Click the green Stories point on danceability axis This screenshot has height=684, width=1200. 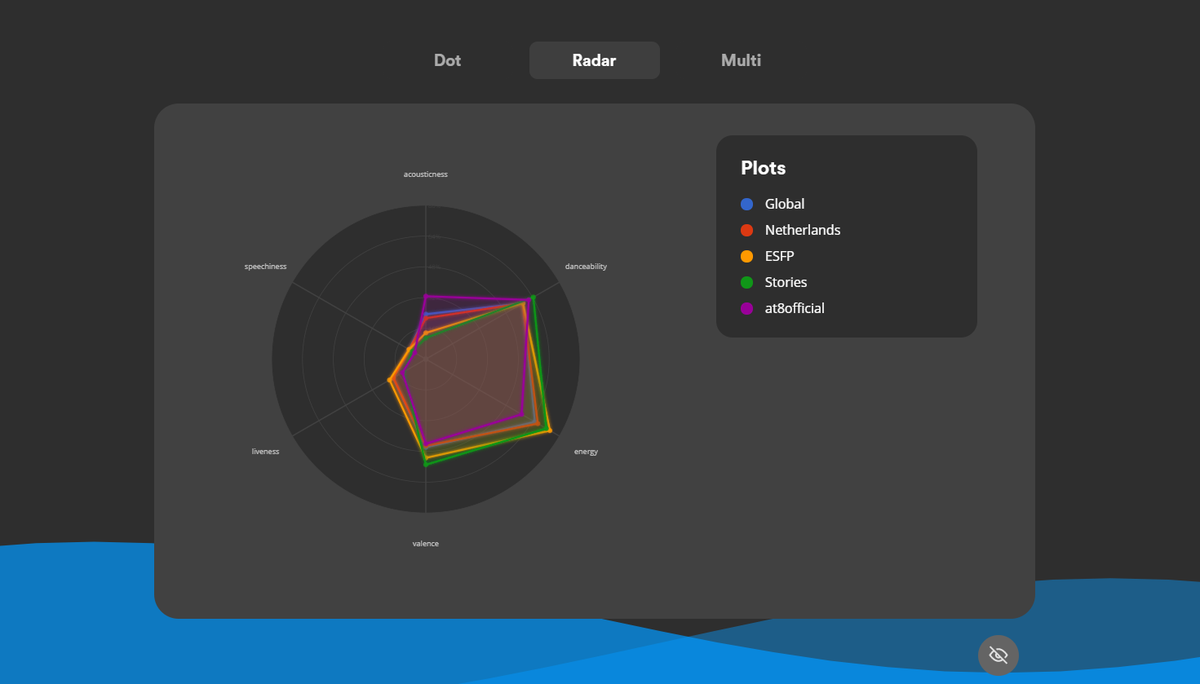533,297
